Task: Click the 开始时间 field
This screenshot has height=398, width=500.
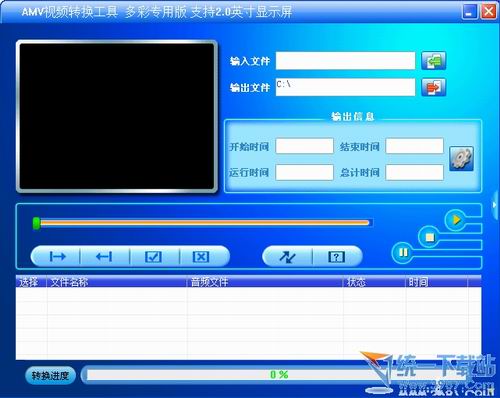Action: pos(305,146)
